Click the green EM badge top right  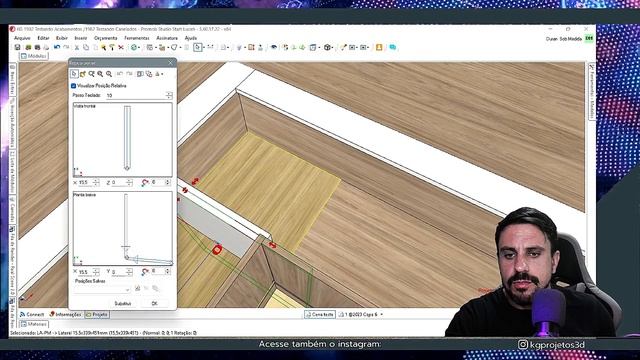point(589,38)
